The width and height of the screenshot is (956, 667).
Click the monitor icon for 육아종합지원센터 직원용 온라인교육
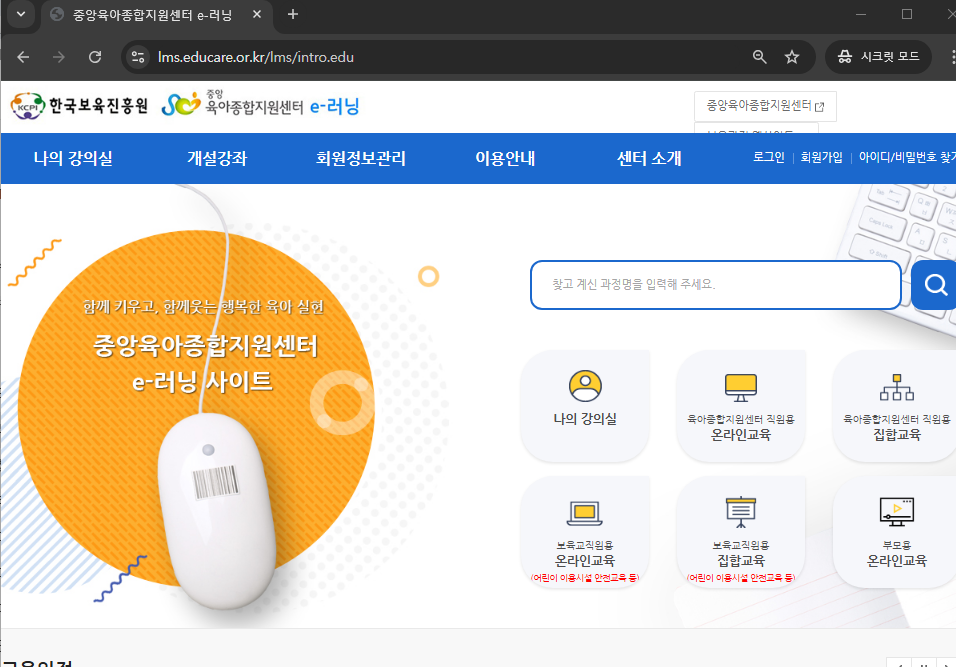click(x=740, y=386)
